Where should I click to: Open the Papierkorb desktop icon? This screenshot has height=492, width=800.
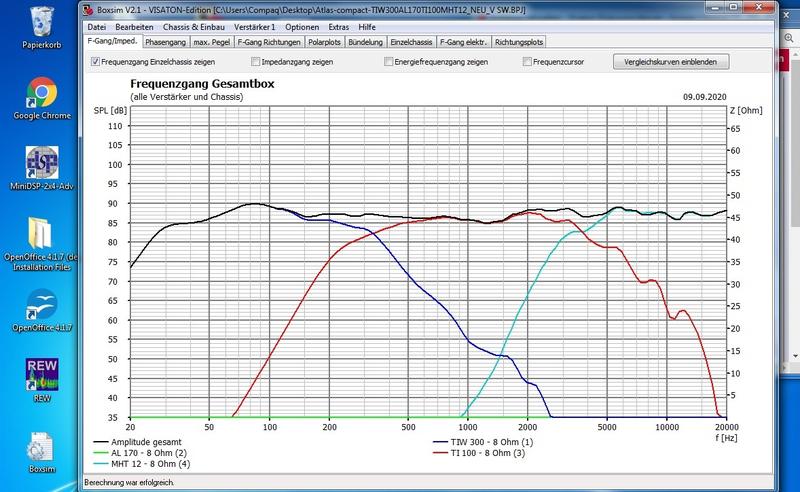tap(41, 22)
